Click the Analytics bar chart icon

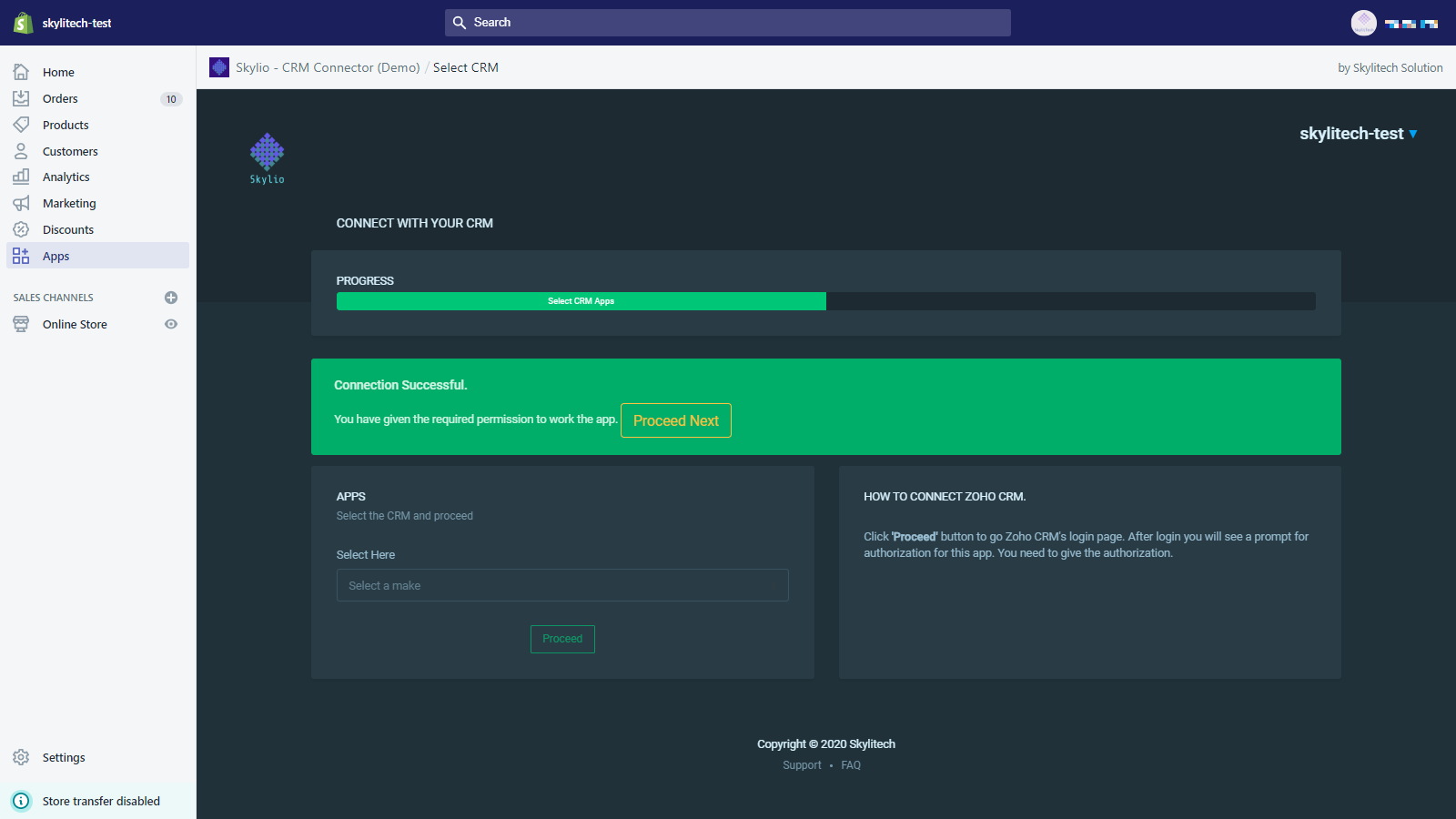[x=21, y=177]
